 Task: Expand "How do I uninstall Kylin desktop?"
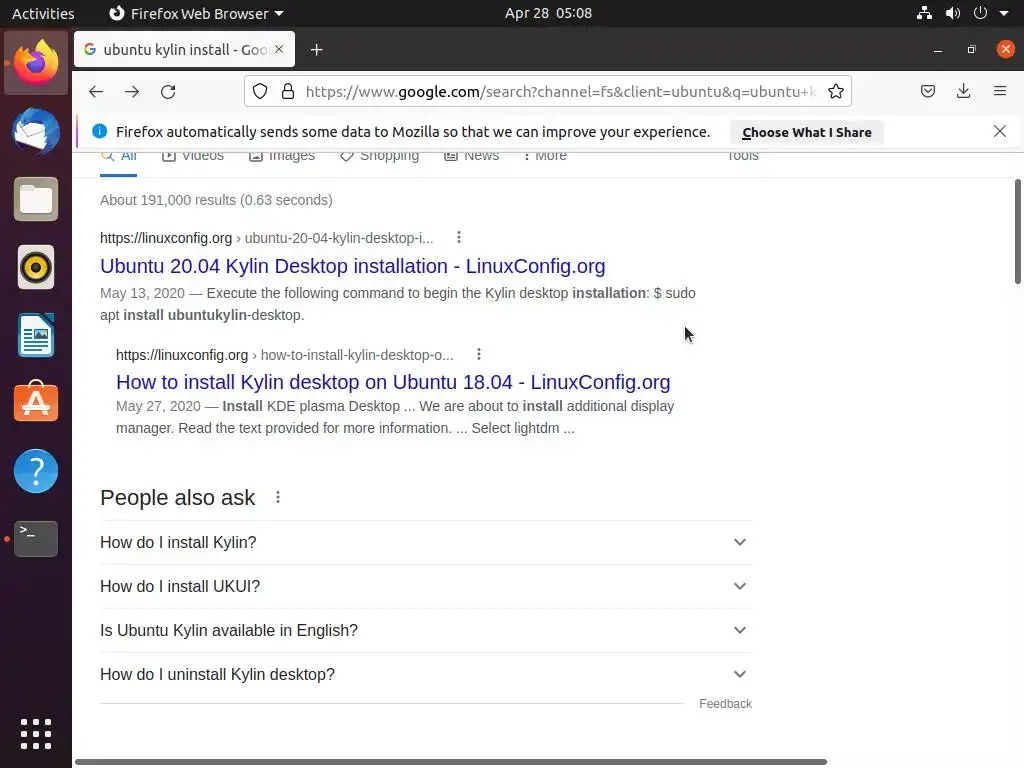click(x=426, y=674)
